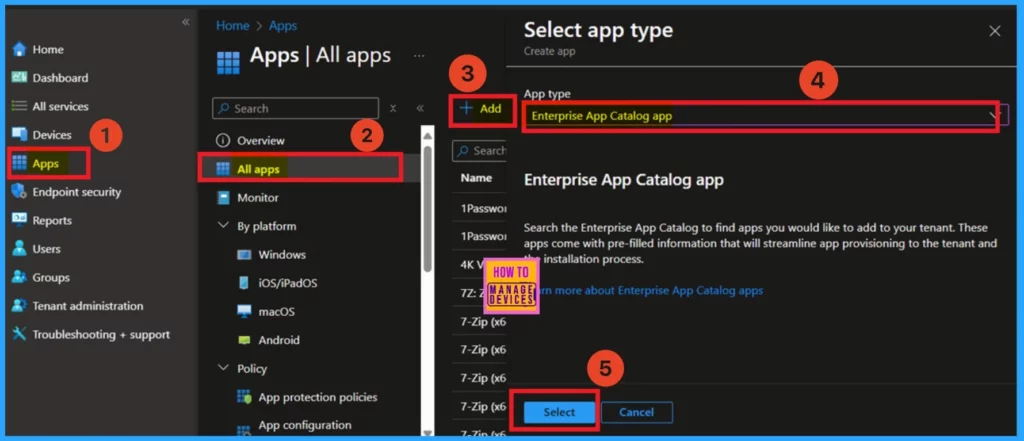
Task: Click the Add button in toolbar
Action: 481,108
